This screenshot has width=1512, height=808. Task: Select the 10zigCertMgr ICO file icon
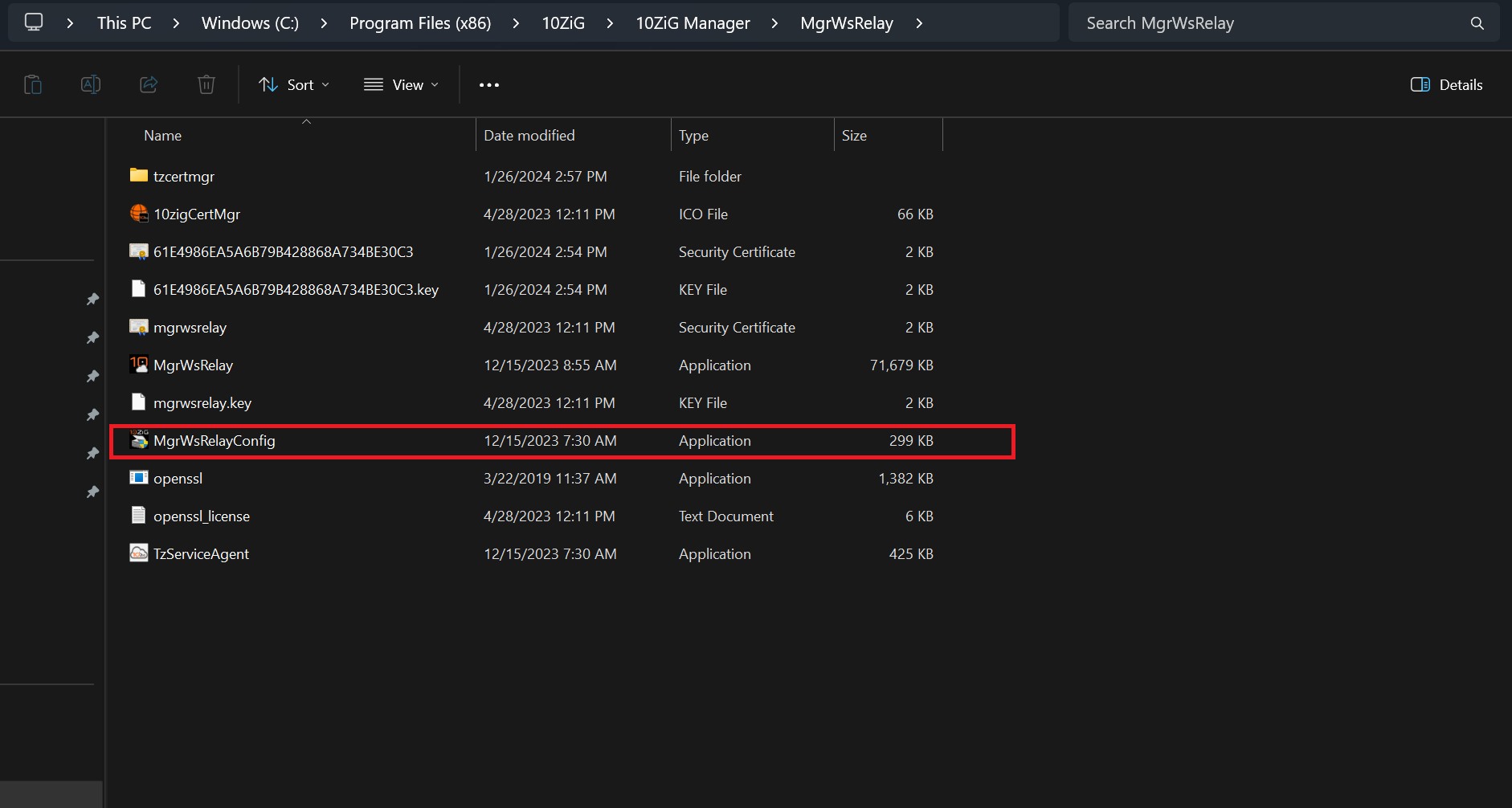click(x=139, y=214)
